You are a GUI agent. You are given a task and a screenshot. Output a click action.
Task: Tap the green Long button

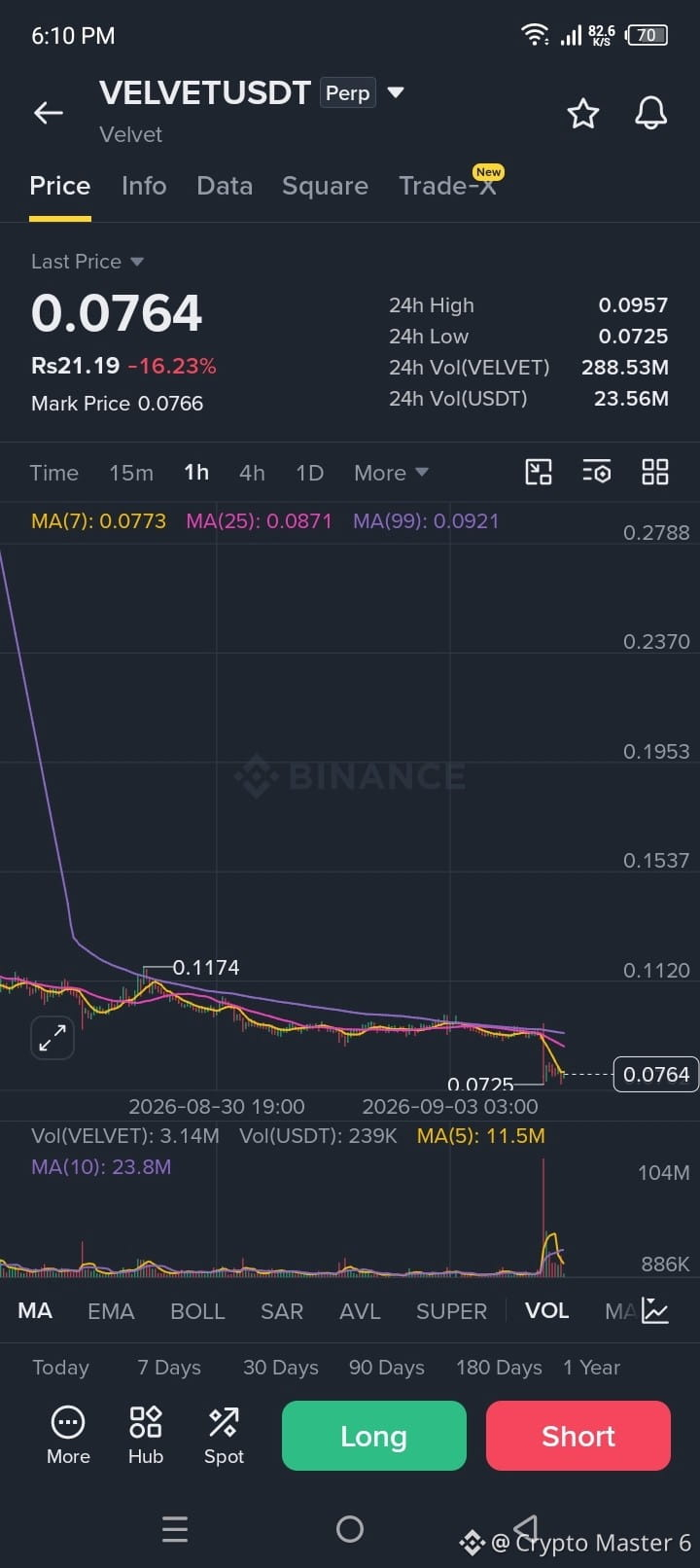(374, 1436)
